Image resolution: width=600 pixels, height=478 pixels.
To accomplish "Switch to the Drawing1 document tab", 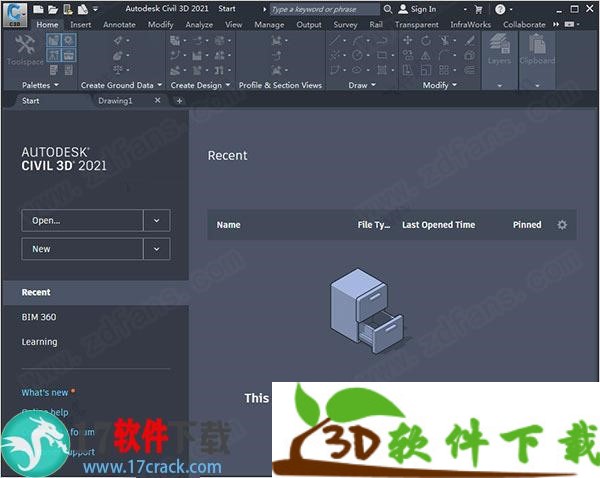I will pyautogui.click(x=115, y=101).
